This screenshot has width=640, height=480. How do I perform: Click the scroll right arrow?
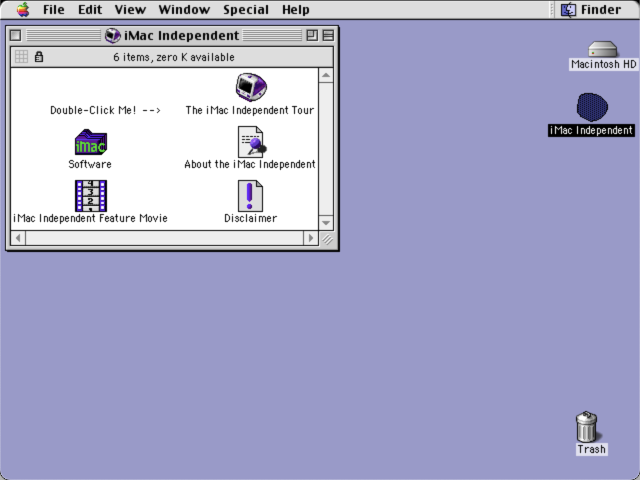[x=311, y=238]
